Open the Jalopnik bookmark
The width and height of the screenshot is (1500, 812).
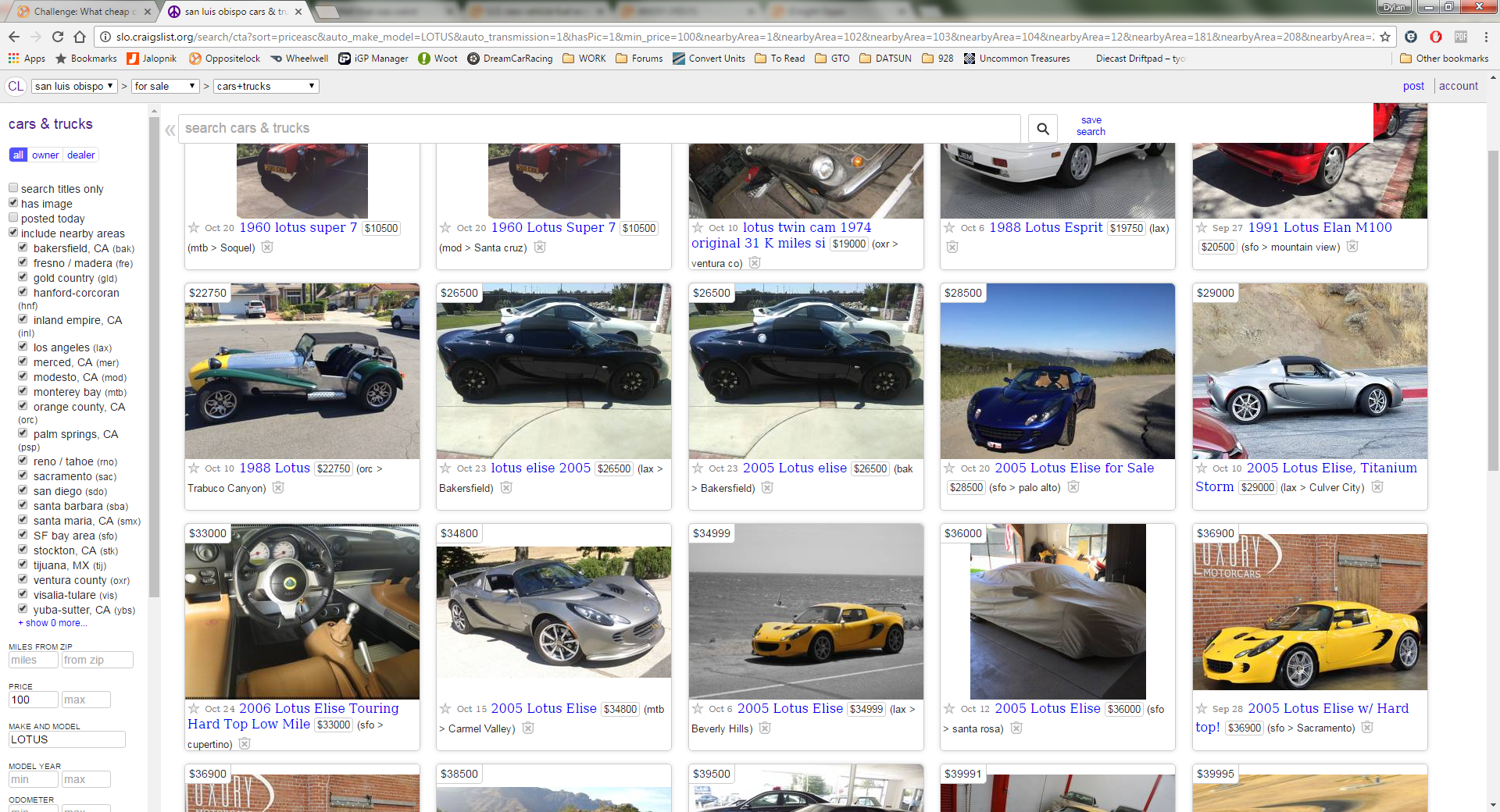(x=152, y=59)
